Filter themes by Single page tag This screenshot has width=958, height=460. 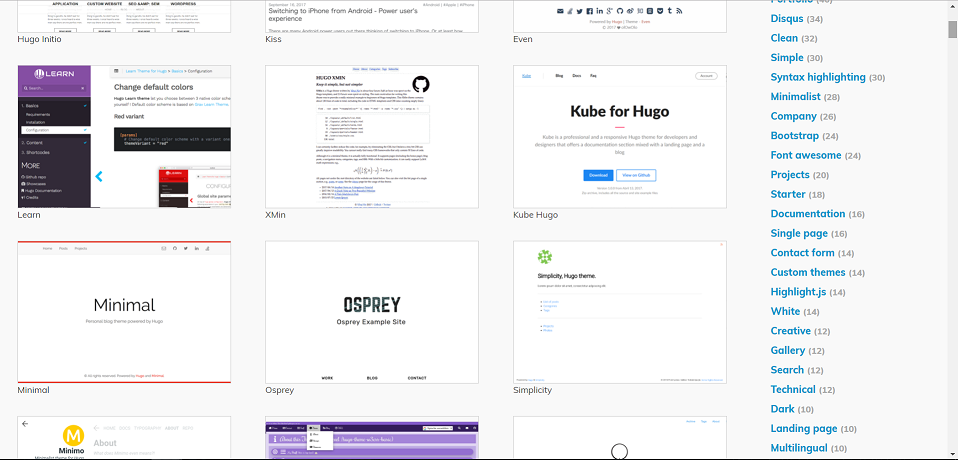pyautogui.click(x=799, y=233)
